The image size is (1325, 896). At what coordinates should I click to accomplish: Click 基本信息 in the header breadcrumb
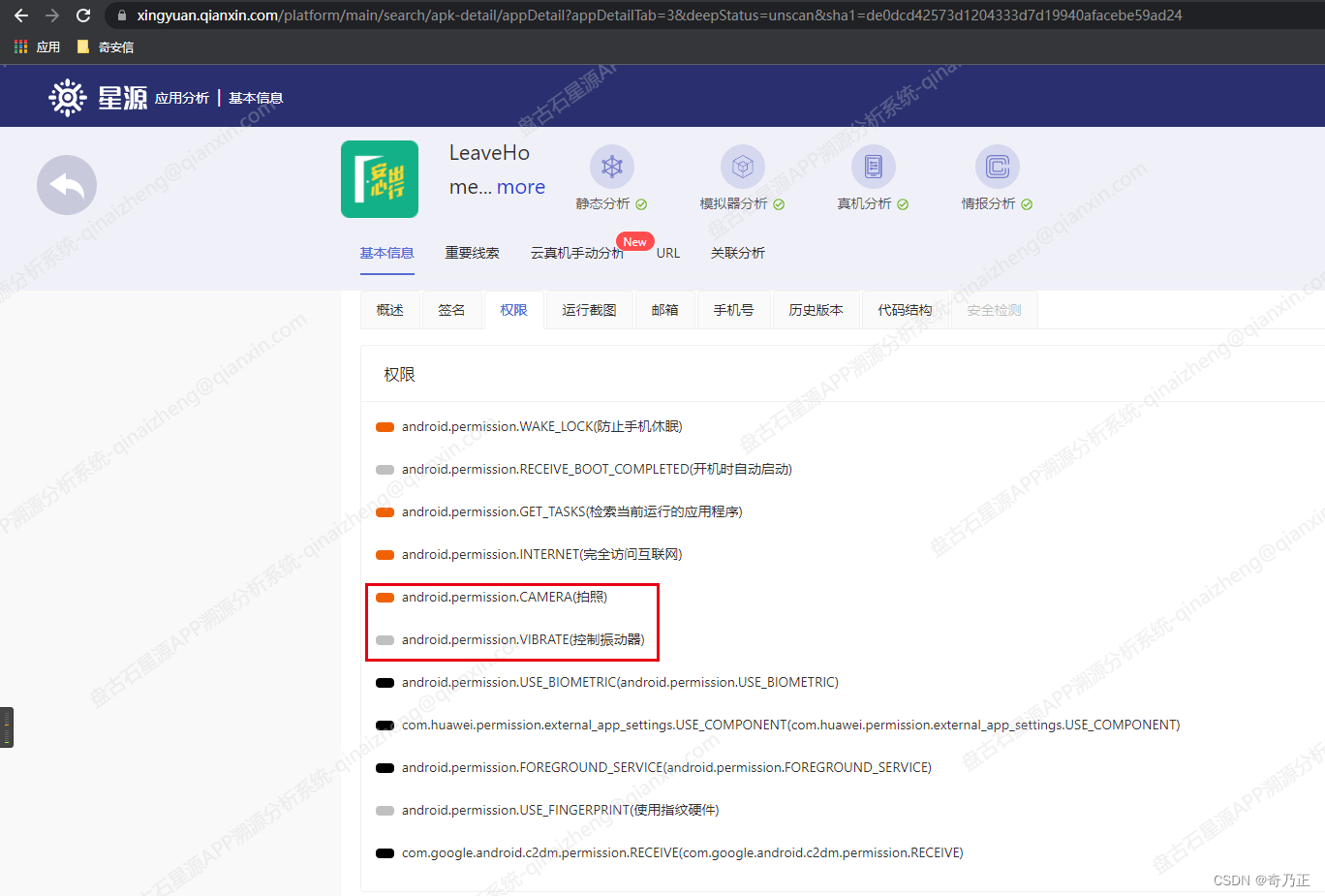[256, 98]
